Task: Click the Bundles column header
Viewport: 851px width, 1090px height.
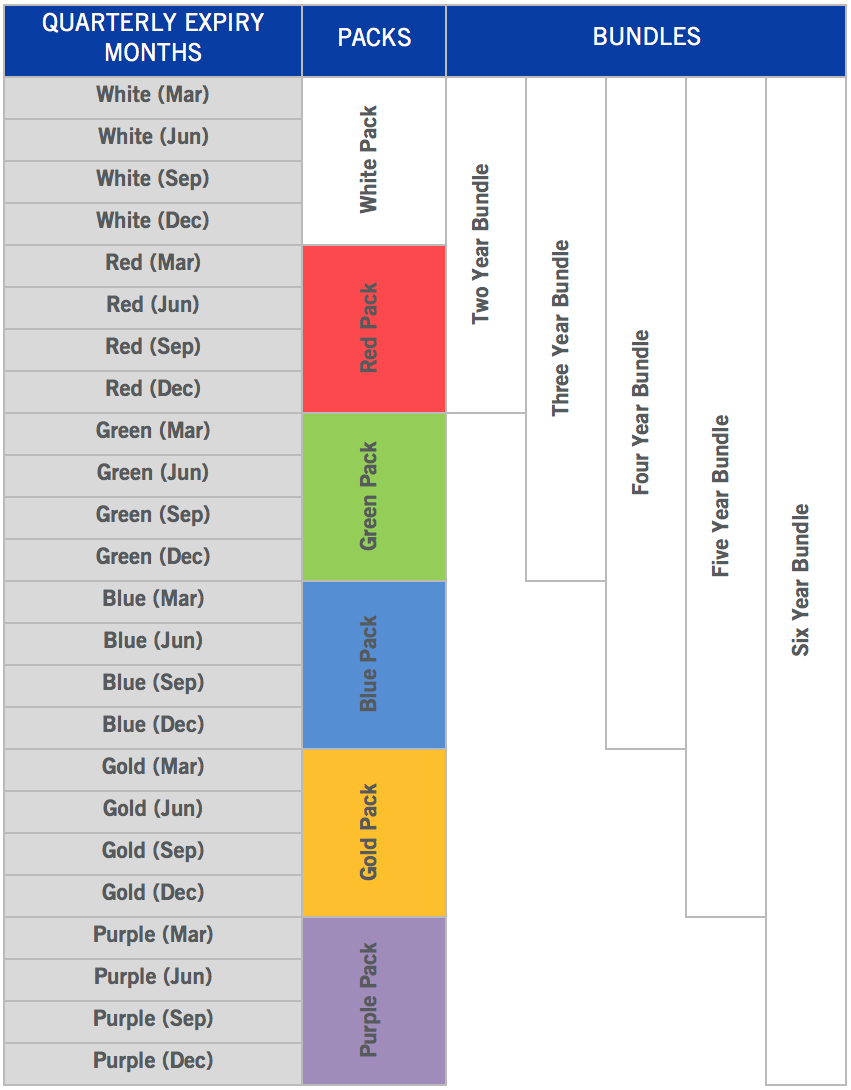Action: click(x=646, y=40)
